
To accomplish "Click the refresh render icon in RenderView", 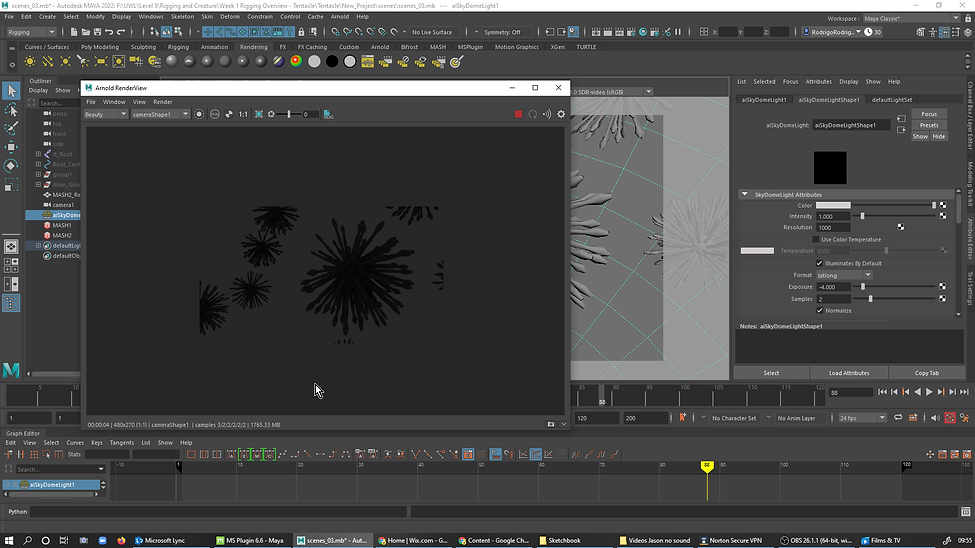I will click(532, 114).
